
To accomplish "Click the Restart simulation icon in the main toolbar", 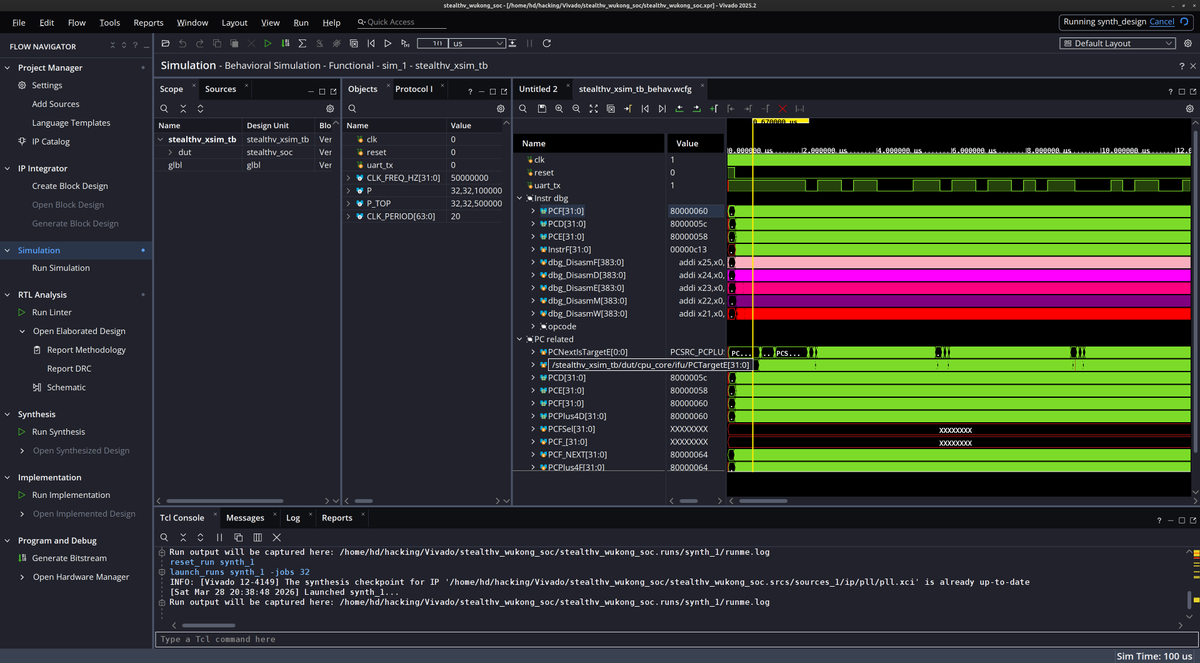I will 371,43.
